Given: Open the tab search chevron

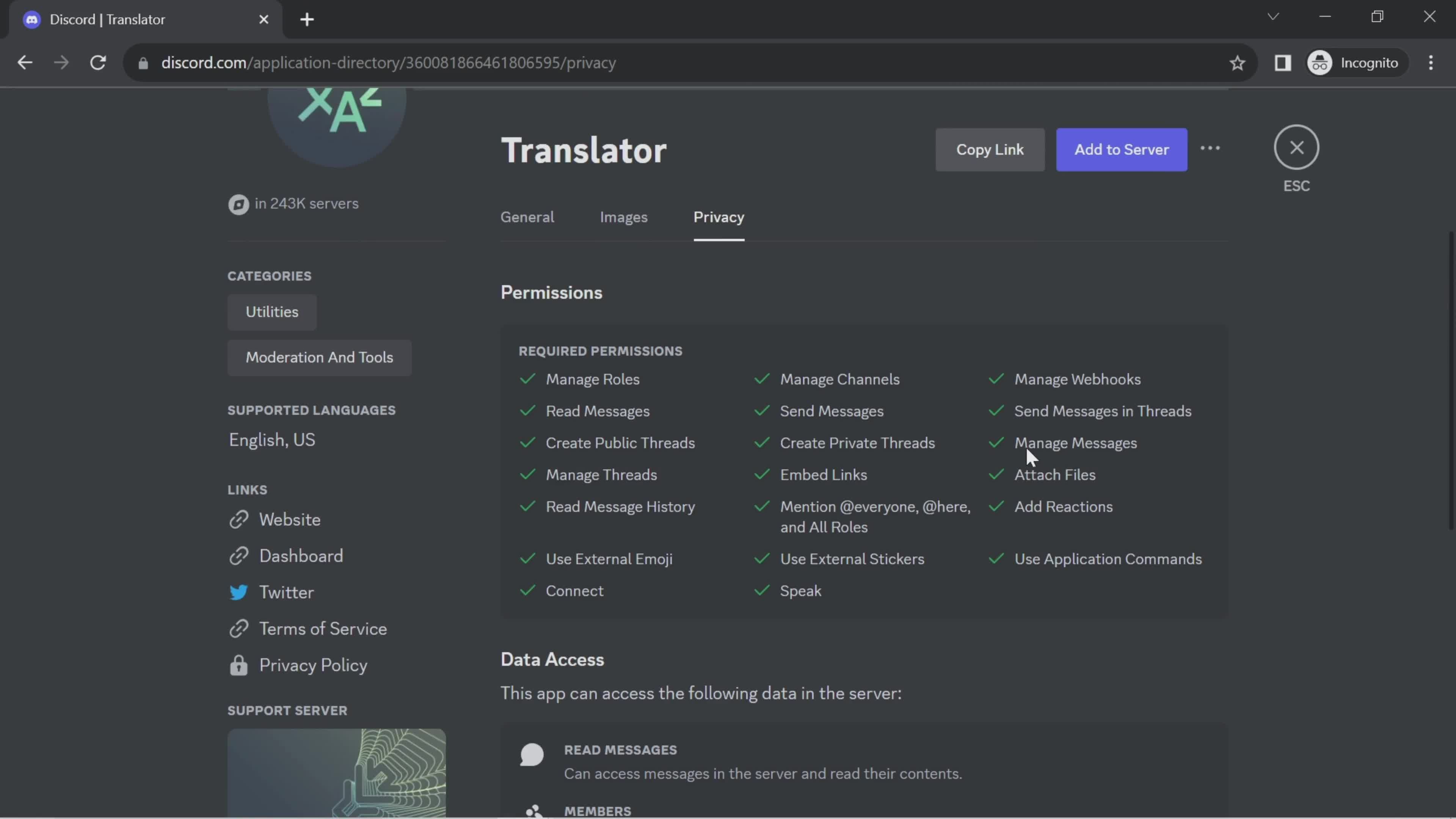Looking at the screenshot, I should [x=1273, y=16].
